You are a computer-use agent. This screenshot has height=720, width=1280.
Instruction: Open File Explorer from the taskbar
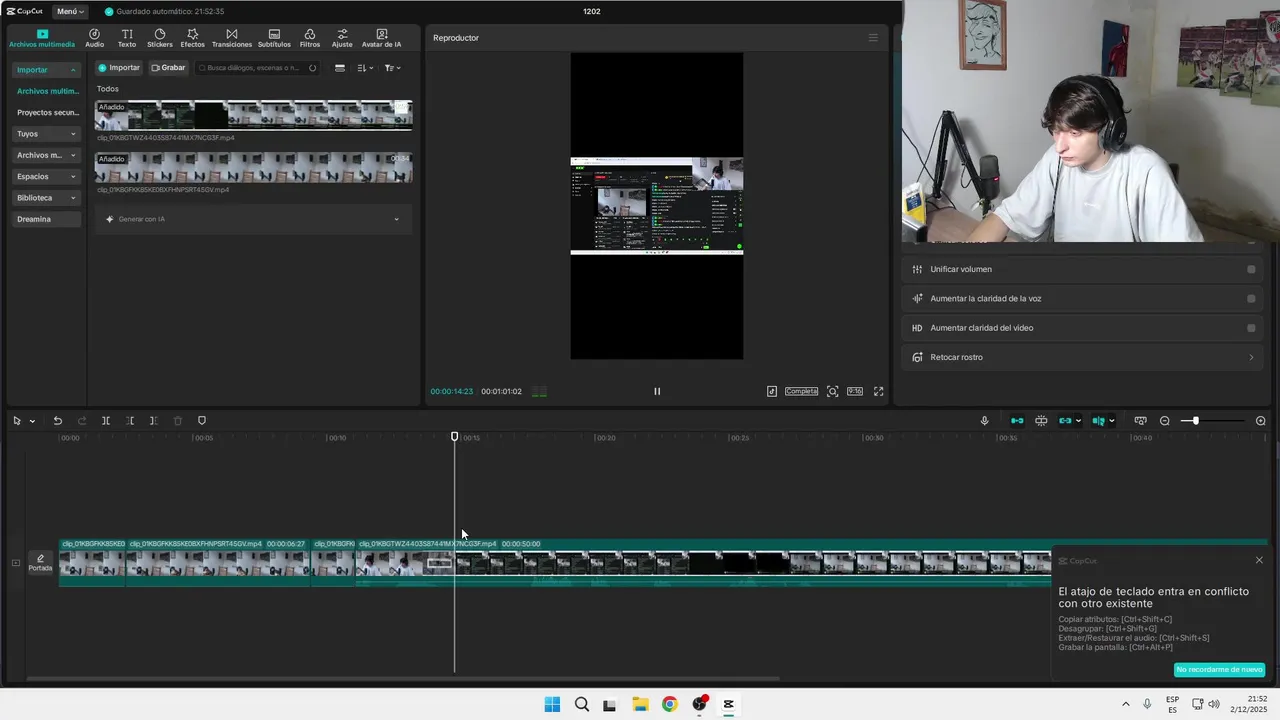tap(640, 704)
